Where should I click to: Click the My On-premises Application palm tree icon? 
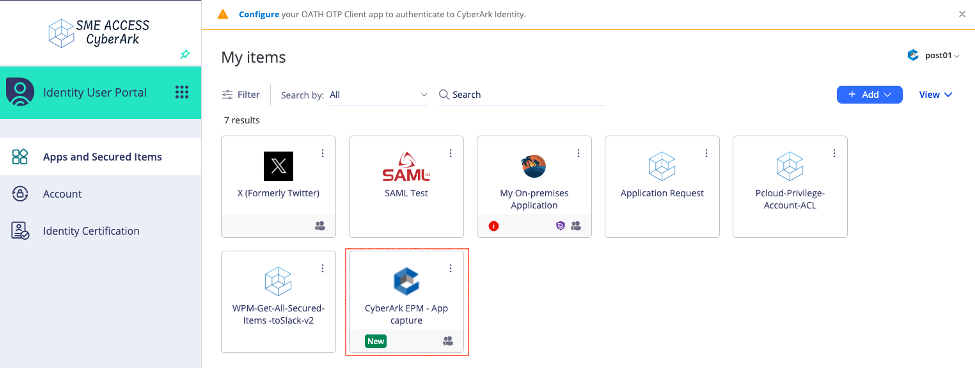[534, 167]
